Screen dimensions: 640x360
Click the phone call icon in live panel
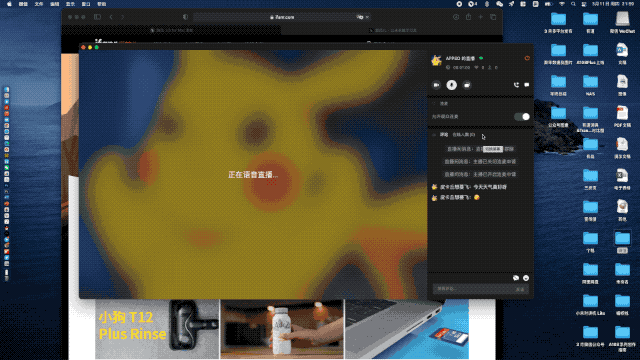tap(516, 85)
